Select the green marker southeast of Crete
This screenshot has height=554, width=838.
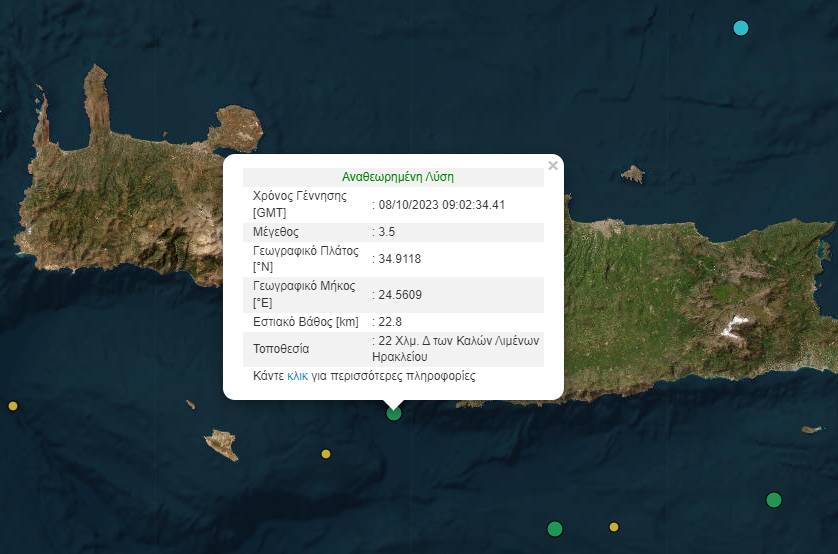pyautogui.click(x=773, y=499)
